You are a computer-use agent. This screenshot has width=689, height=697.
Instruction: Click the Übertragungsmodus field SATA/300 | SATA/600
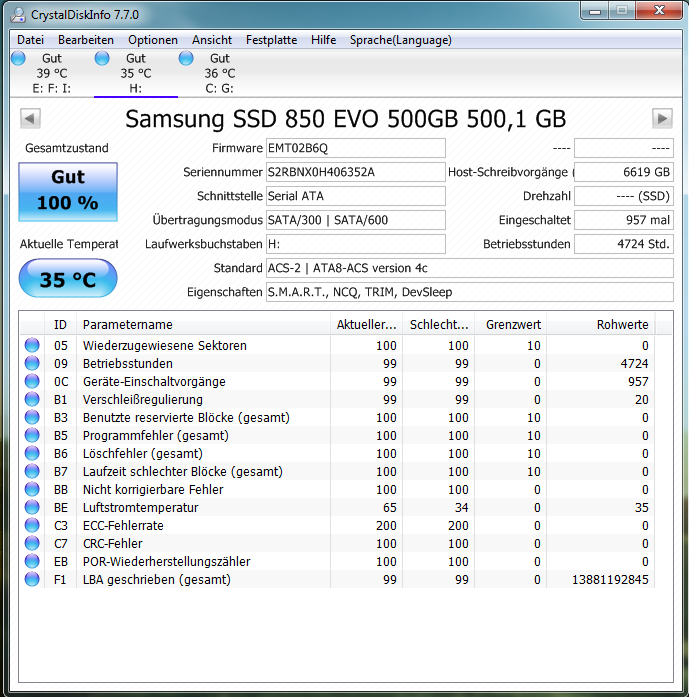[356, 220]
